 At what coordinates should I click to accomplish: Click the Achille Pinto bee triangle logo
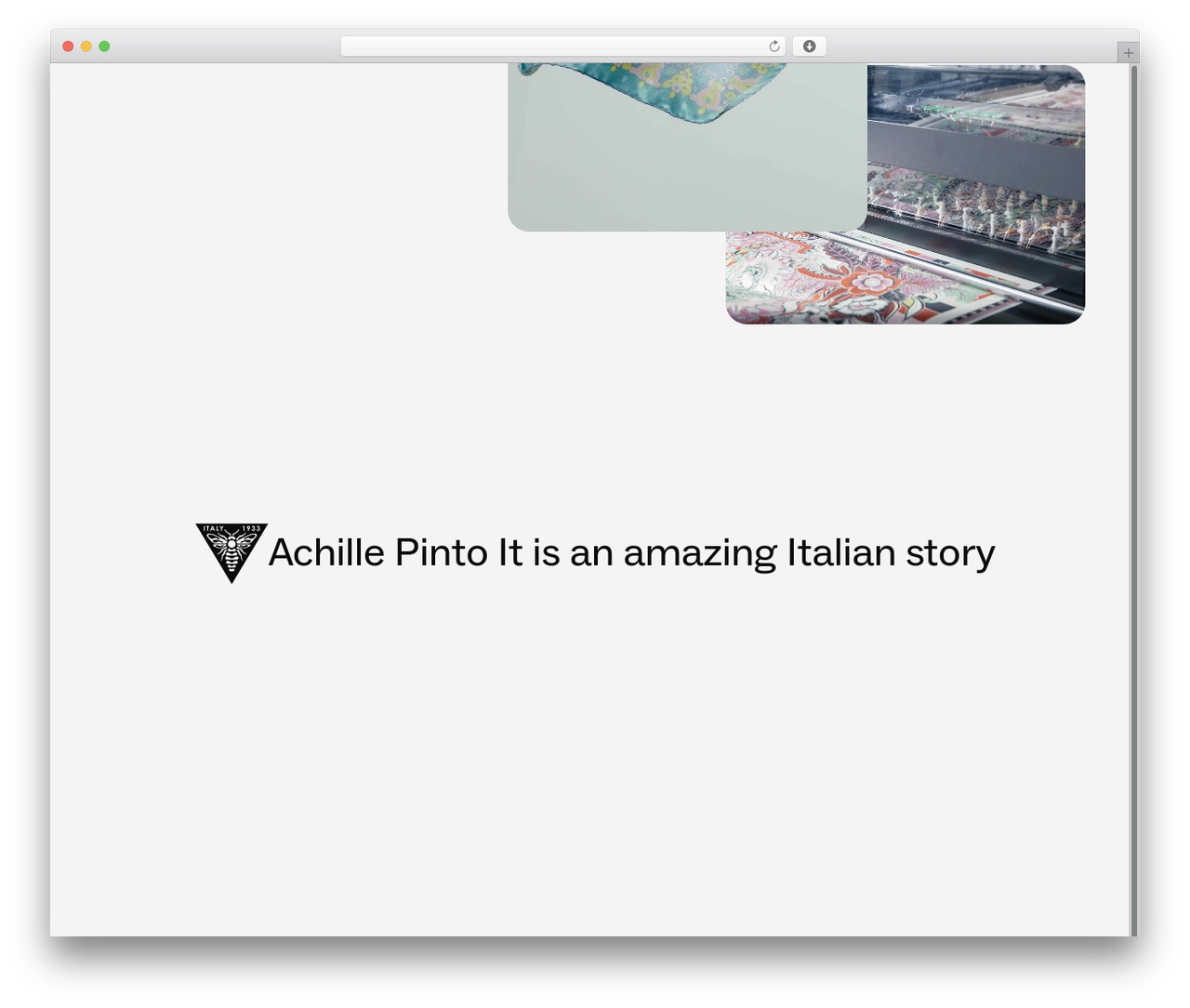pyautogui.click(x=231, y=553)
